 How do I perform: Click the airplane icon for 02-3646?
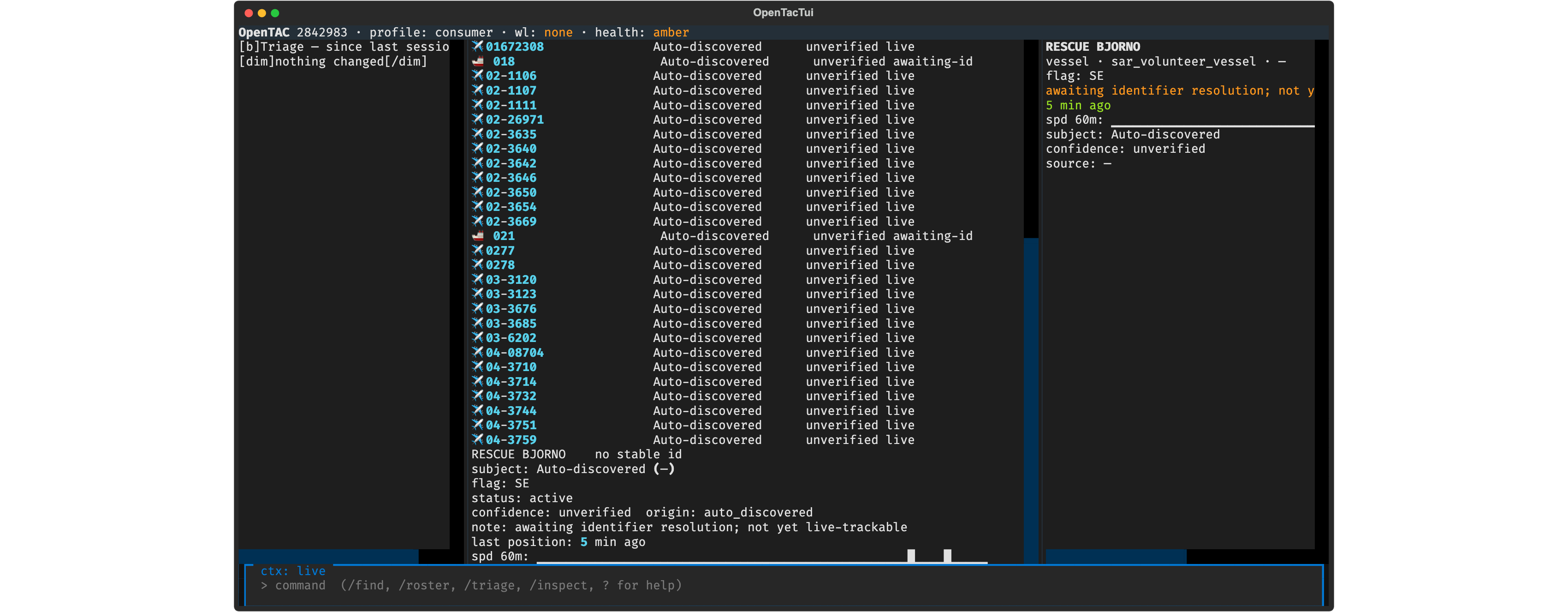(478, 178)
